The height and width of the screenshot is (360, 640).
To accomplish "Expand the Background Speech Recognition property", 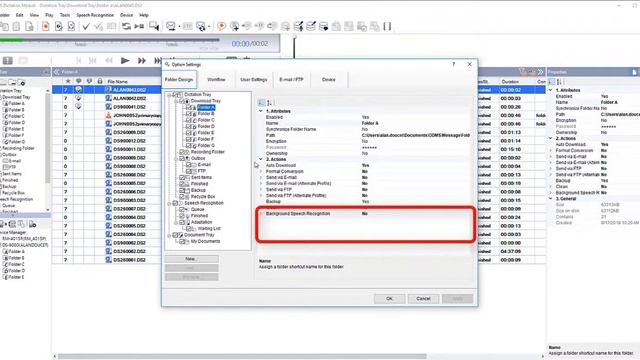I will click(x=261, y=213).
